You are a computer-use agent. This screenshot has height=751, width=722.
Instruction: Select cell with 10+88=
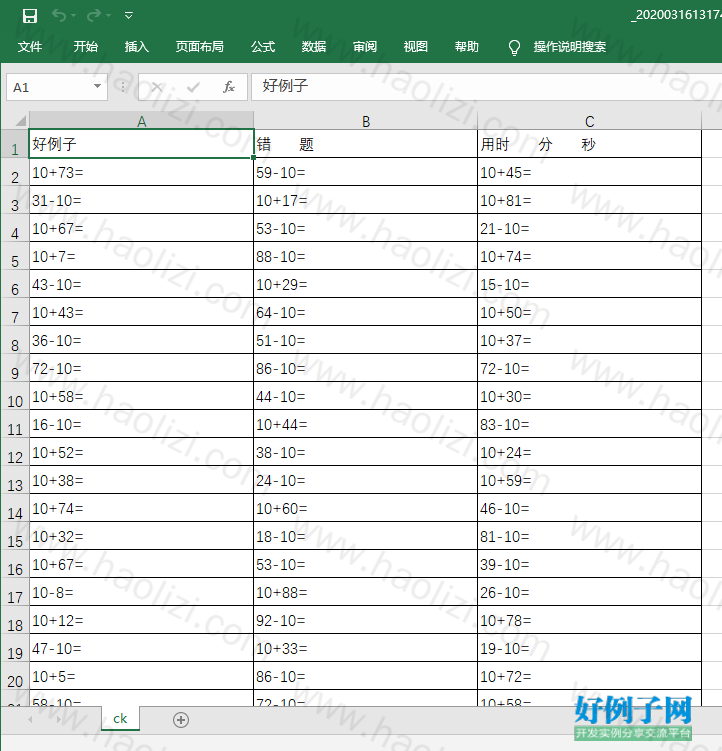click(x=366, y=592)
